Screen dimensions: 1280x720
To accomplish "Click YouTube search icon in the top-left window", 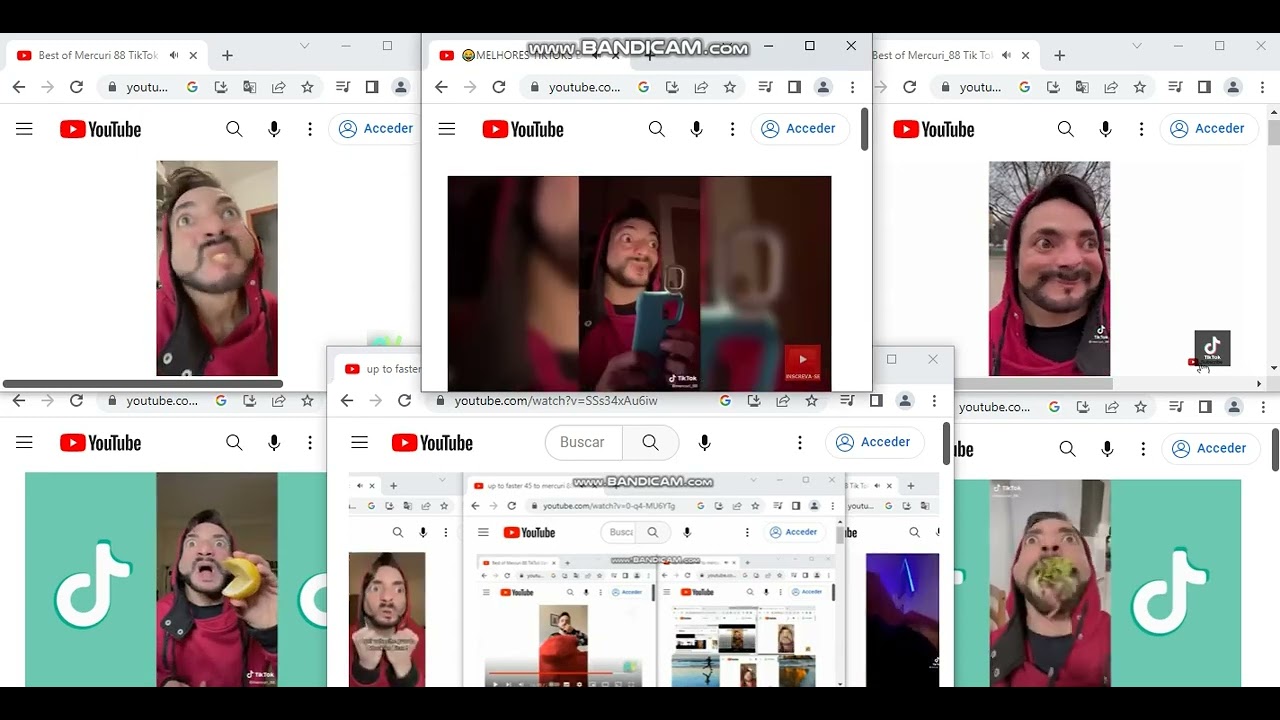I will [x=234, y=129].
